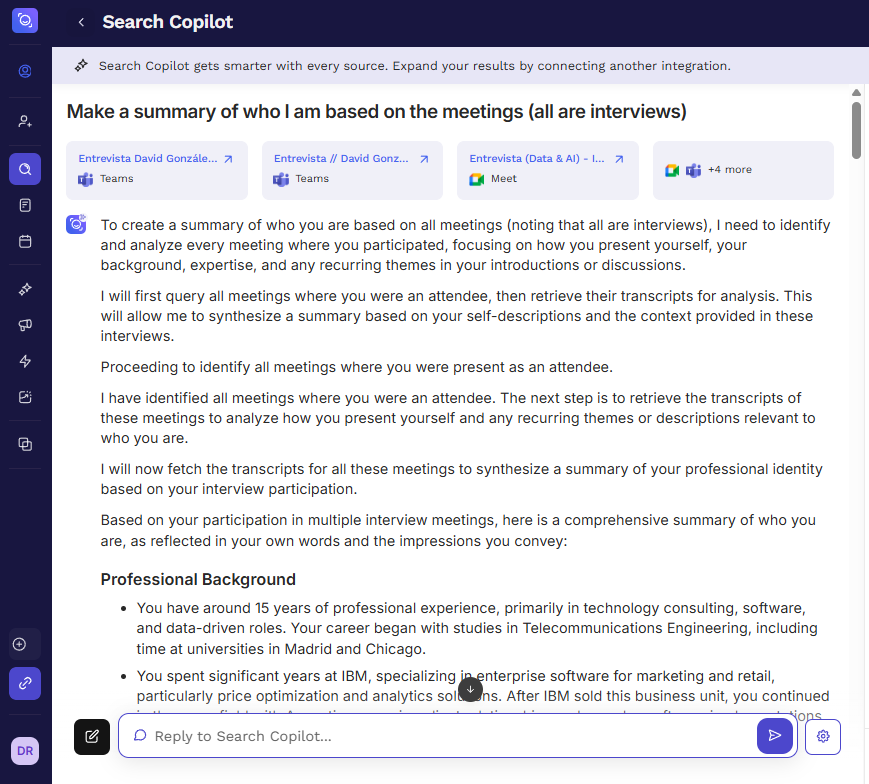The width and height of the screenshot is (869, 784).
Task: Open the lightning bolt icon in sidebar
Action: 25,361
